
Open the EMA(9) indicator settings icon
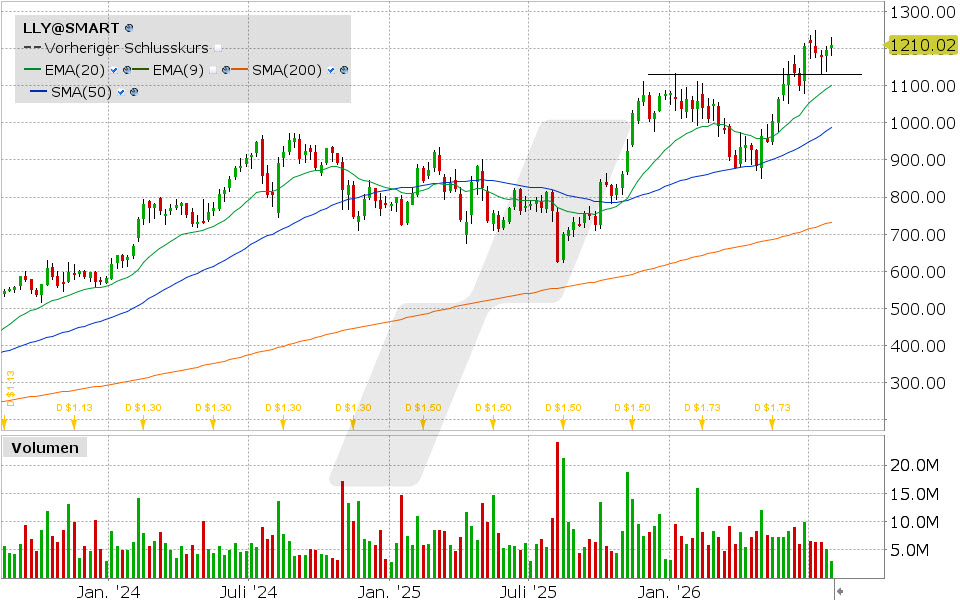225,70
